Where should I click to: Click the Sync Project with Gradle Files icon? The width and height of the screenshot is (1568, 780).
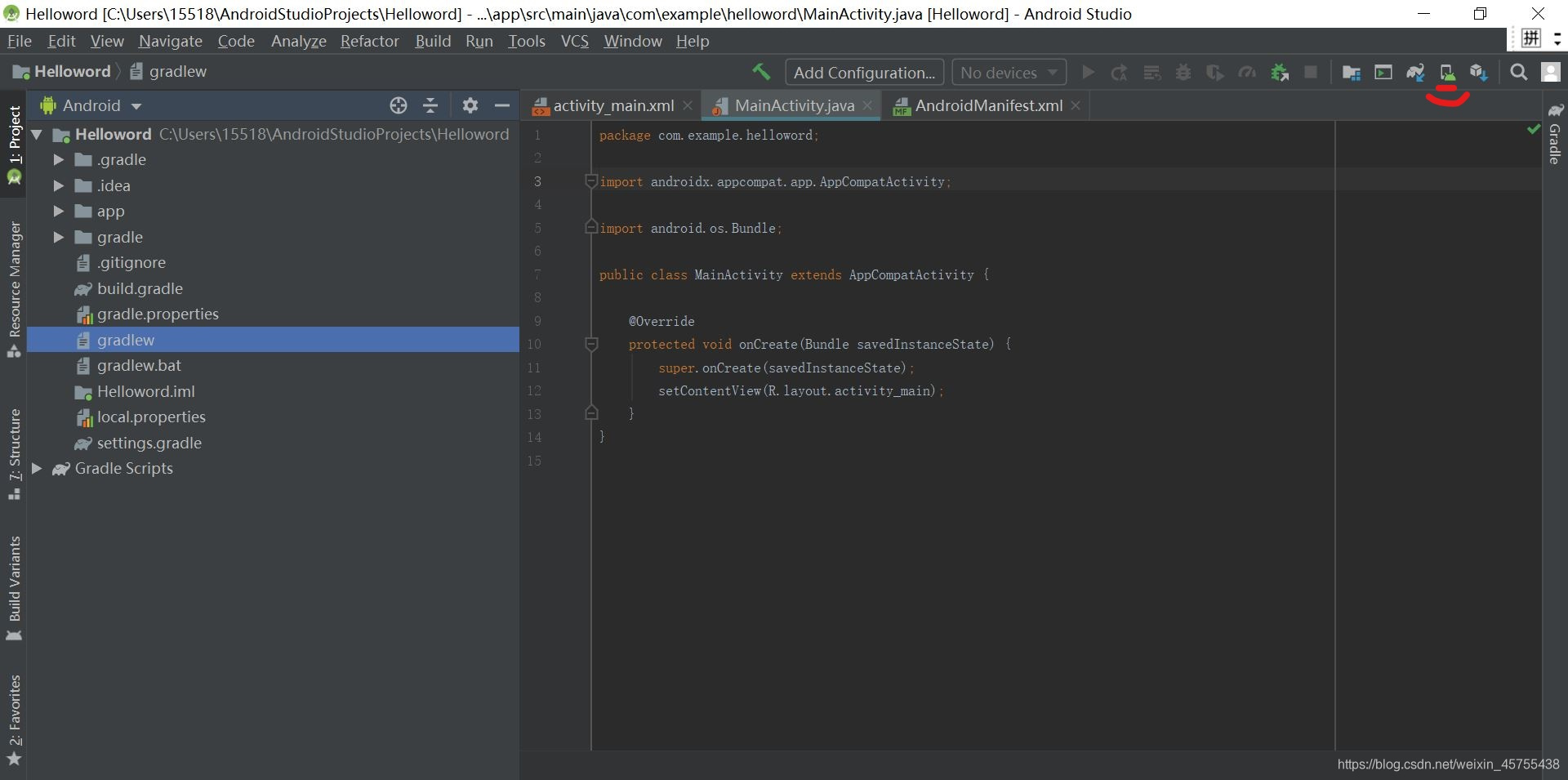click(x=1415, y=73)
